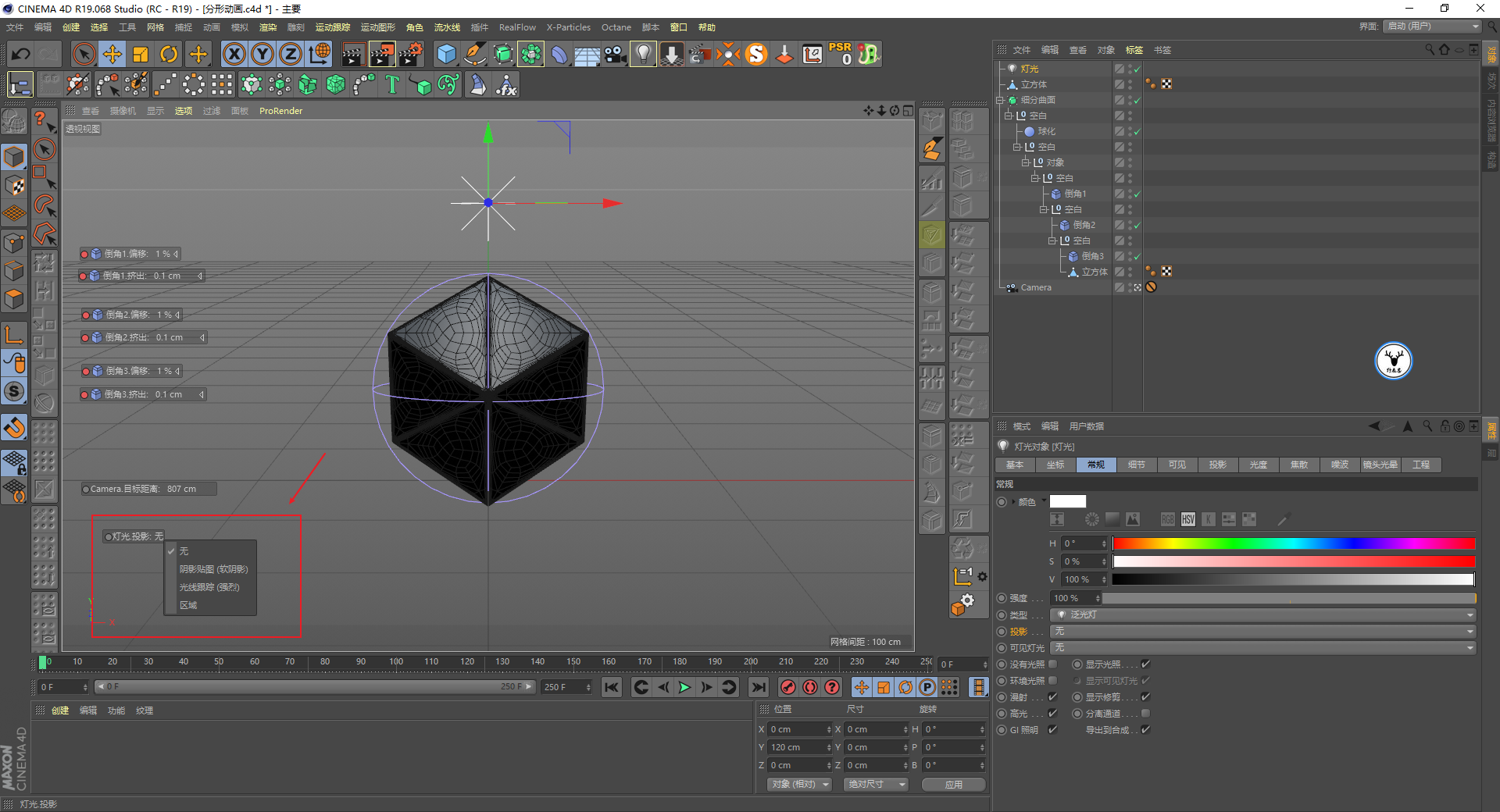This screenshot has width=1500, height=812.
Task: Click the orange S icon in toolbar
Action: tap(756, 54)
